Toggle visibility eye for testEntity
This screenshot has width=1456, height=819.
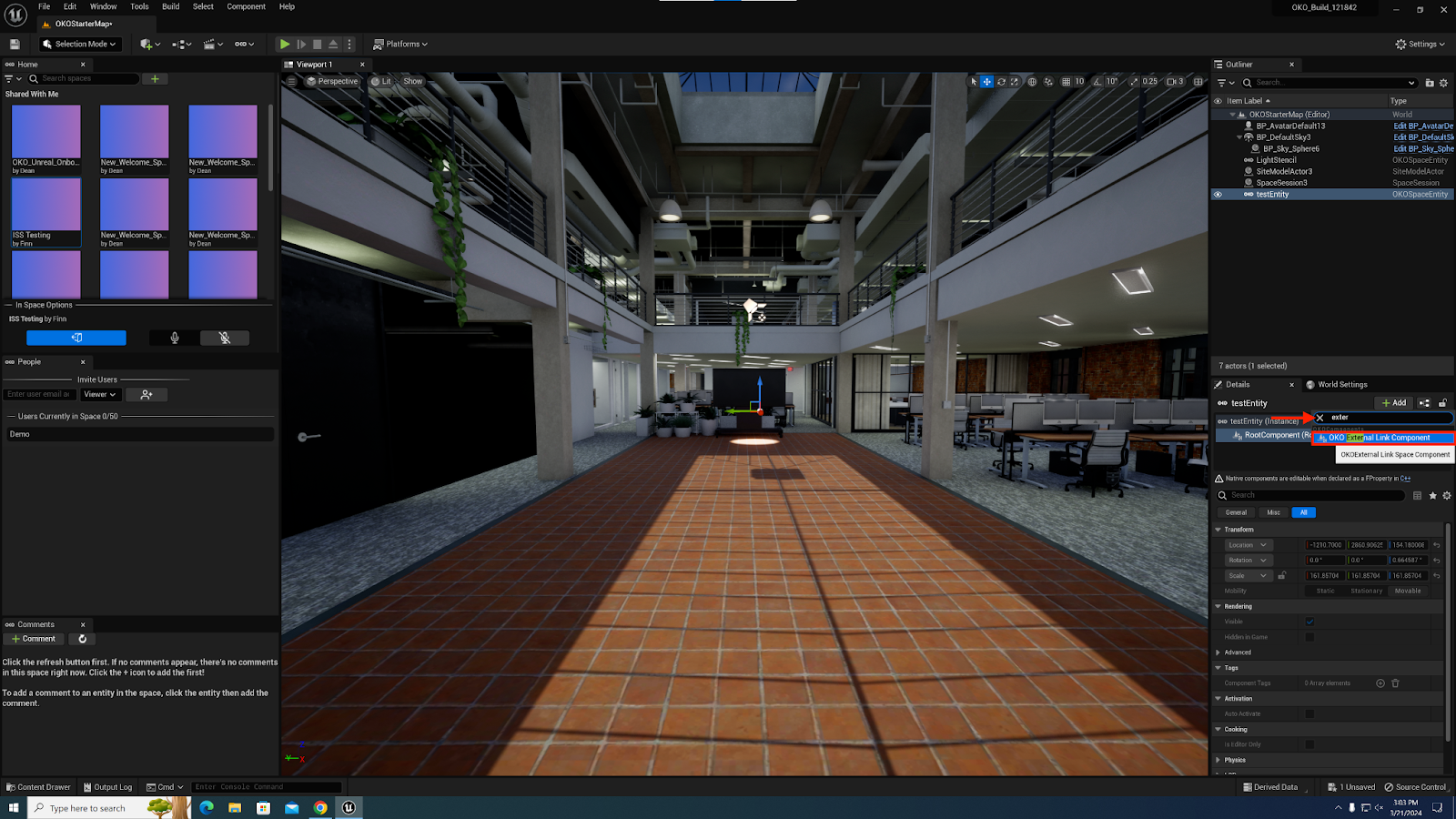[1218, 194]
